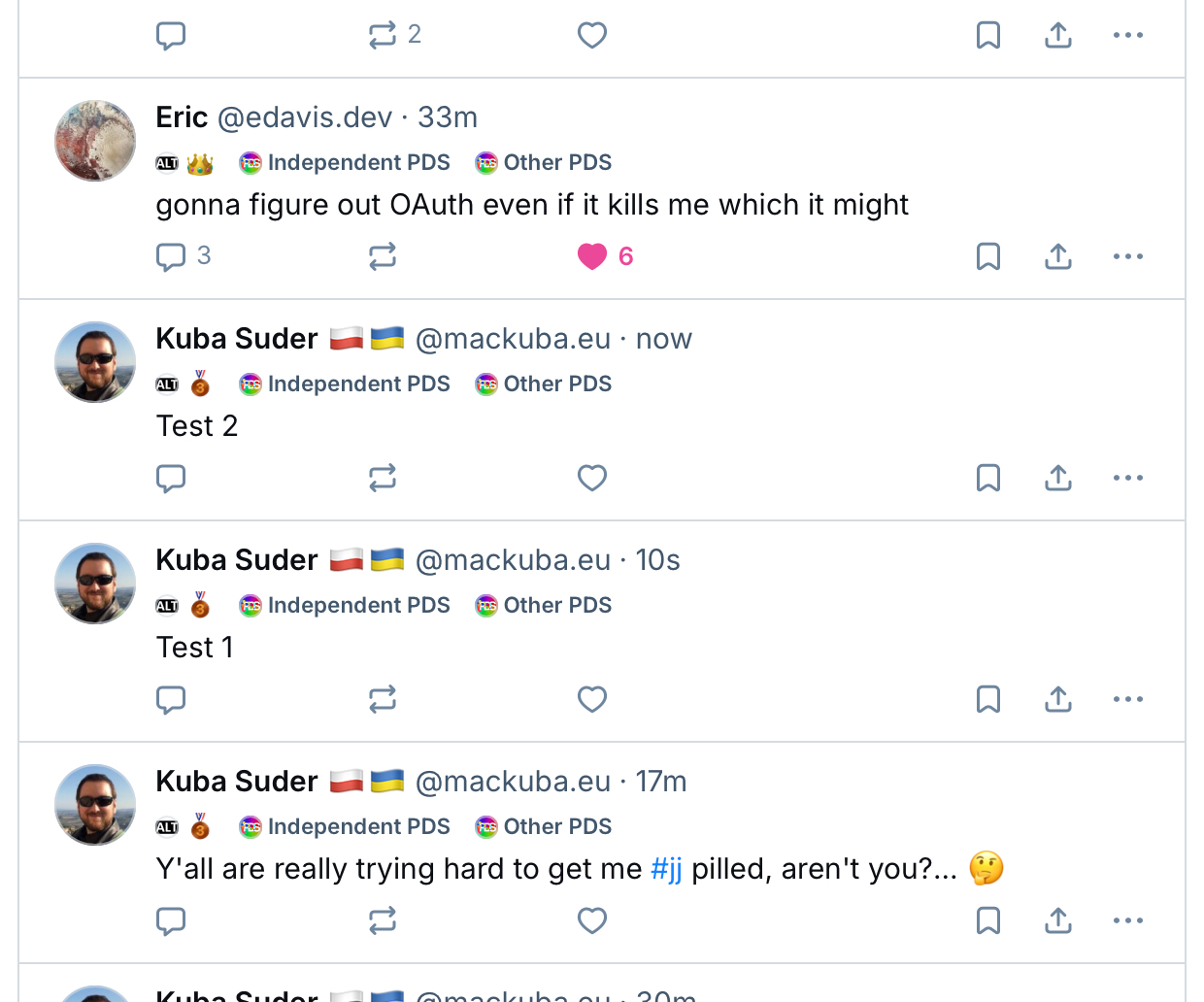Reply to Eric's OAuth post
This screenshot has width=1204, height=1002.
(171, 256)
